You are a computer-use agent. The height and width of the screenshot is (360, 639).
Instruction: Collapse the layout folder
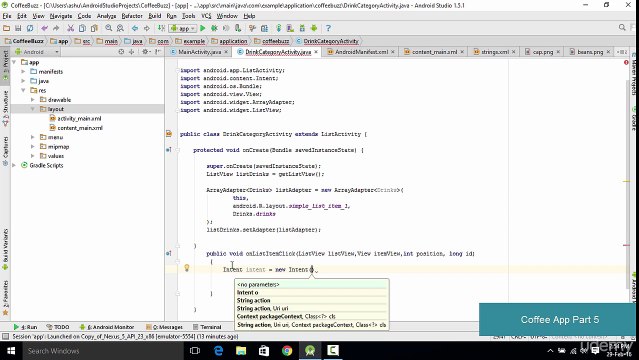(33, 109)
